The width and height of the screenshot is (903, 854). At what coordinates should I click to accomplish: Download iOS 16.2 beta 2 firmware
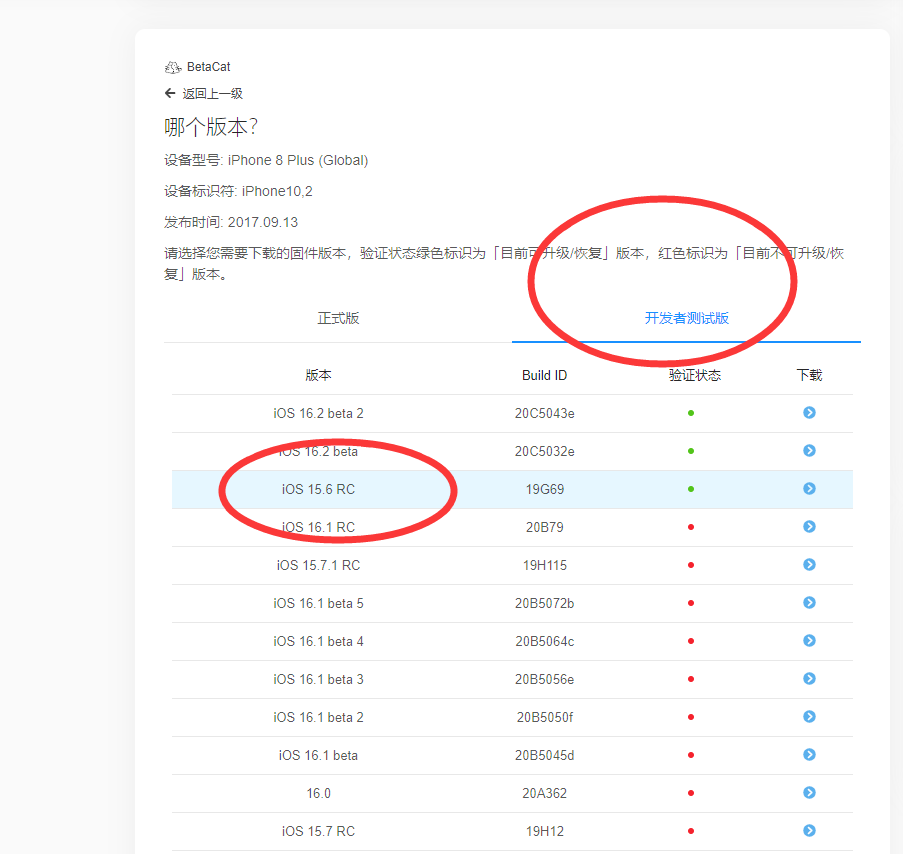pos(809,412)
